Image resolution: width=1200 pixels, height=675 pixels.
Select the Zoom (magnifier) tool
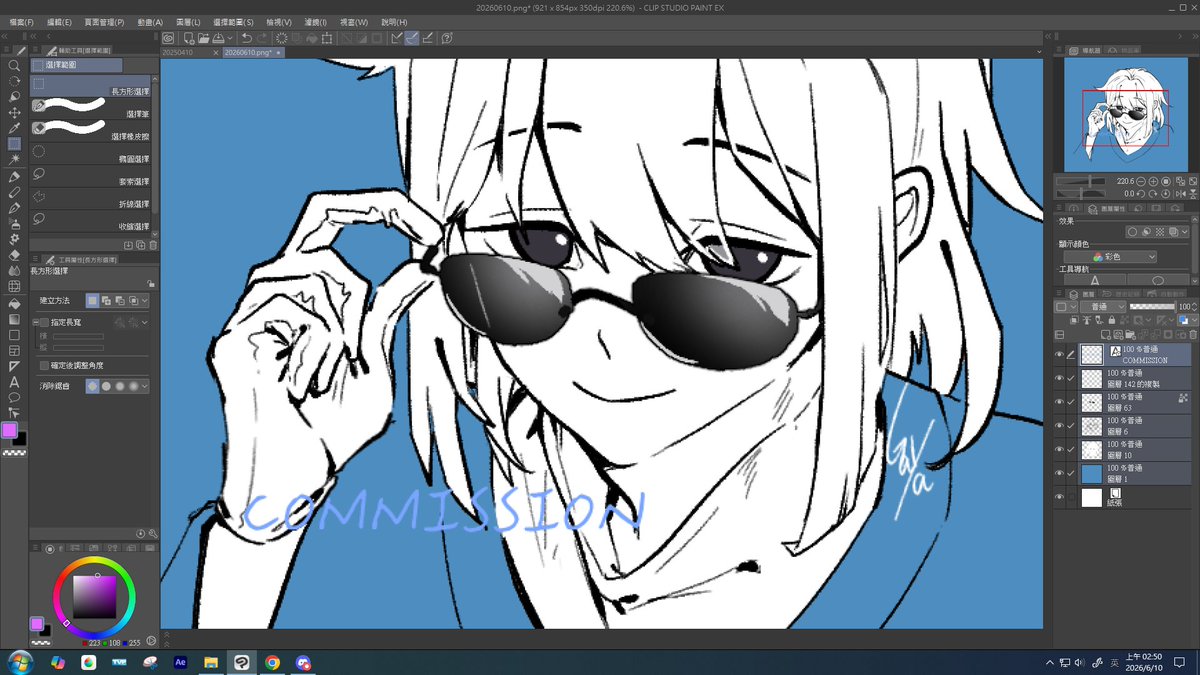tap(14, 65)
